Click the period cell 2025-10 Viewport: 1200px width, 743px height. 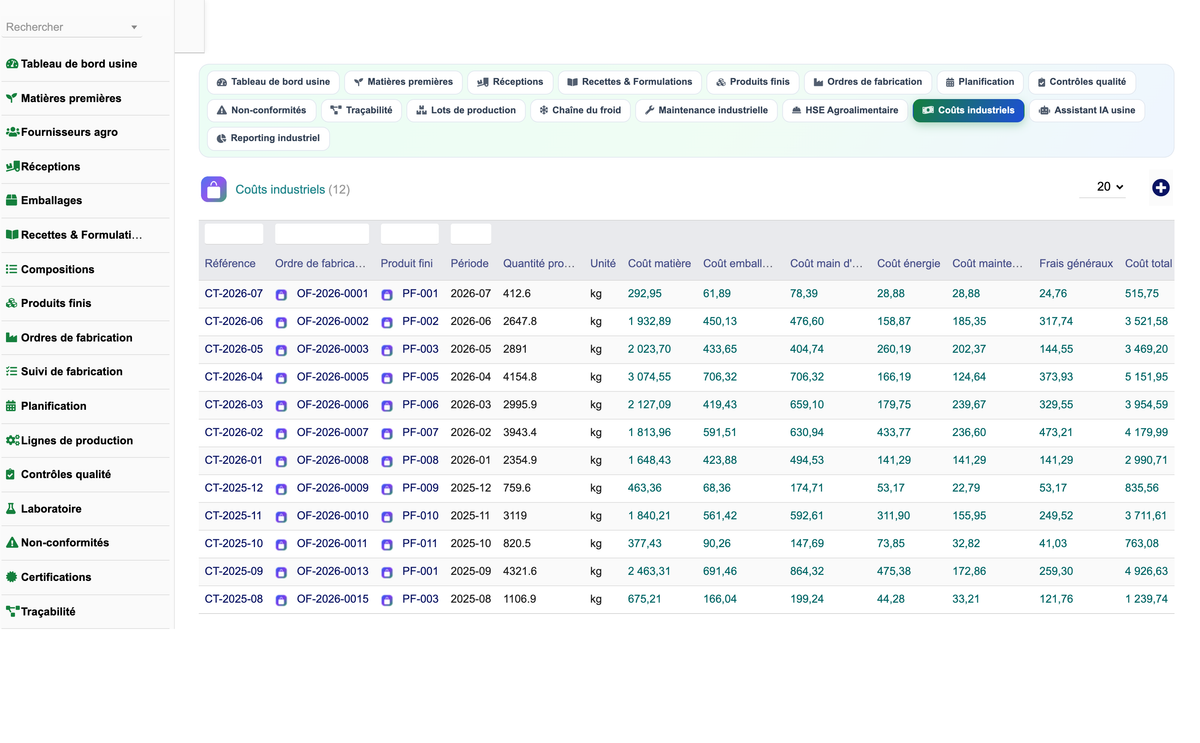point(469,544)
